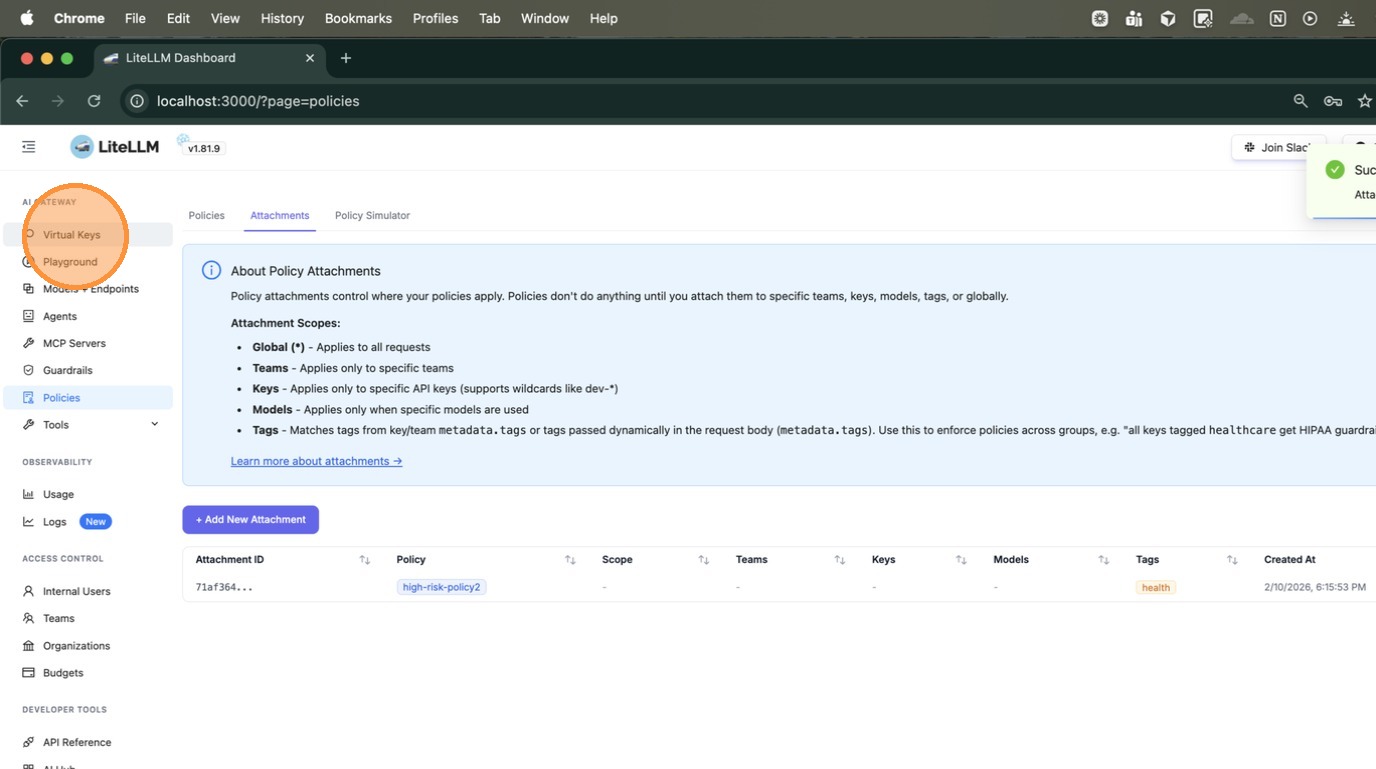The image size is (1376, 769).
Task: Switch to the Policies tab
Action: click(207, 215)
